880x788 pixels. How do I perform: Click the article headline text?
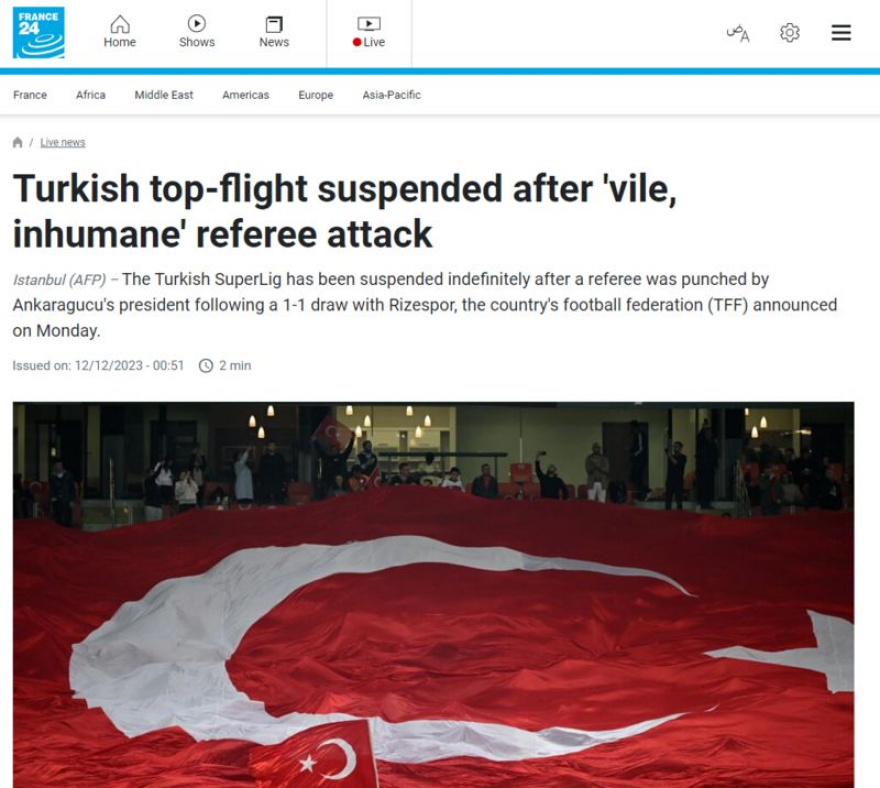click(x=345, y=211)
